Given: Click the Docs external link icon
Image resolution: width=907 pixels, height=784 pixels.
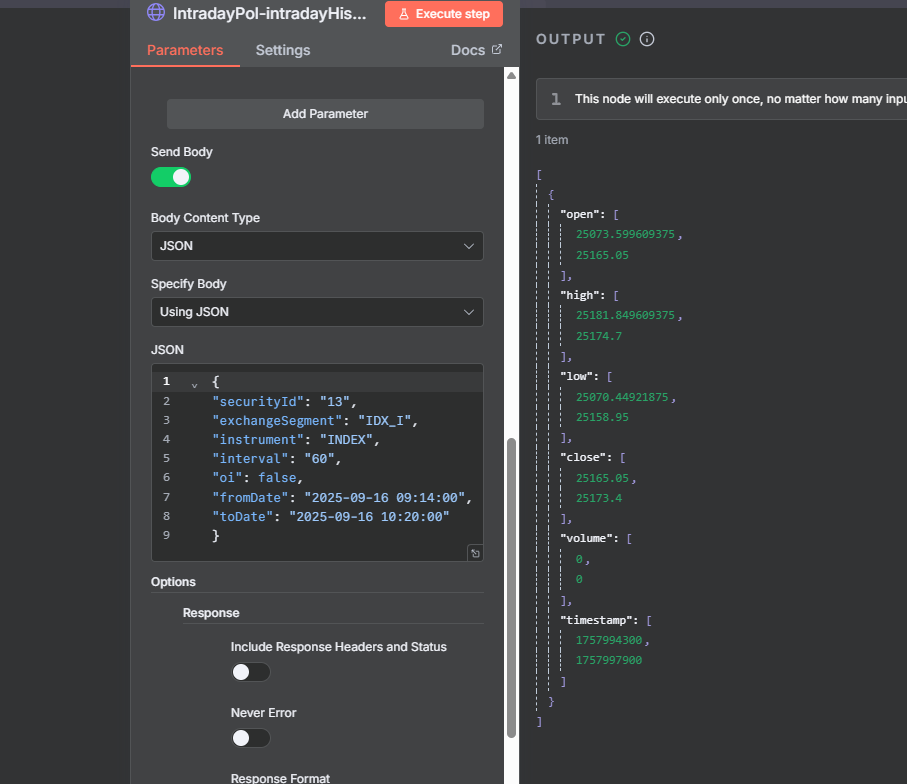Looking at the screenshot, I should click(x=497, y=50).
